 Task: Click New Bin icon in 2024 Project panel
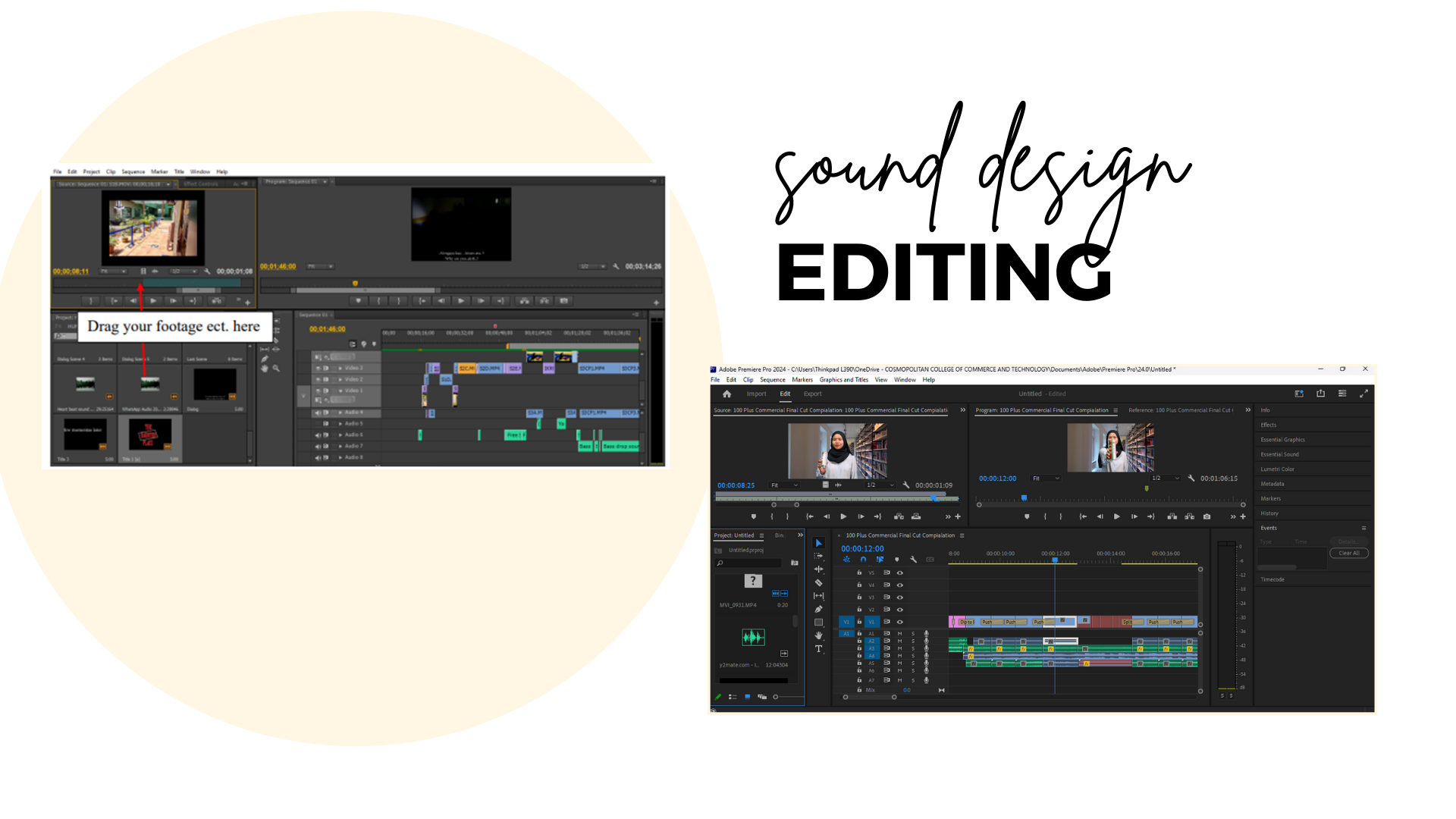794,563
